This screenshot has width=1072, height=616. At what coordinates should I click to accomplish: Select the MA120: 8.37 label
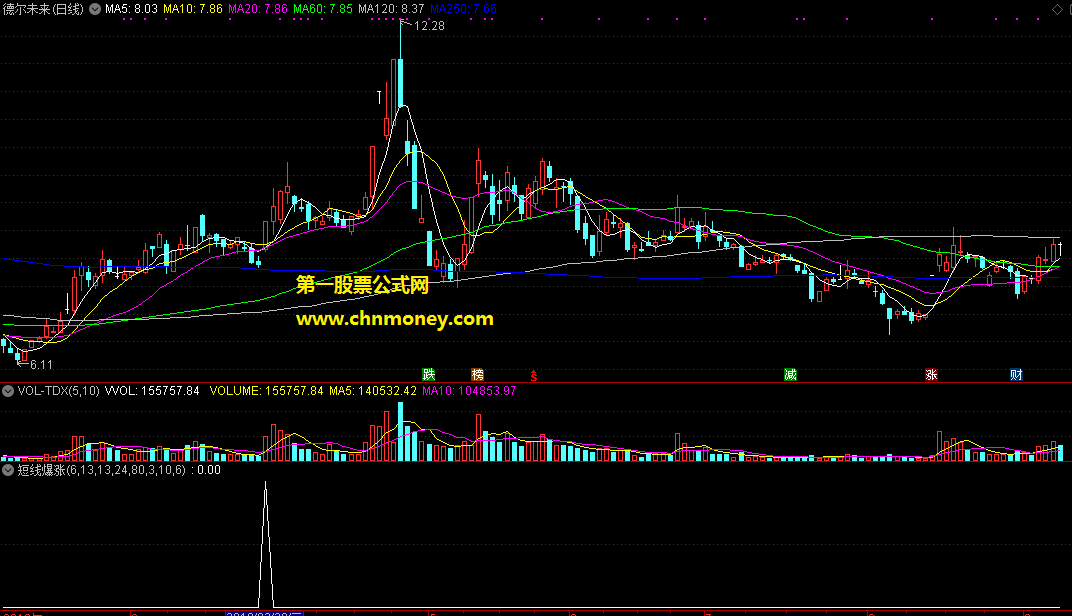point(391,9)
